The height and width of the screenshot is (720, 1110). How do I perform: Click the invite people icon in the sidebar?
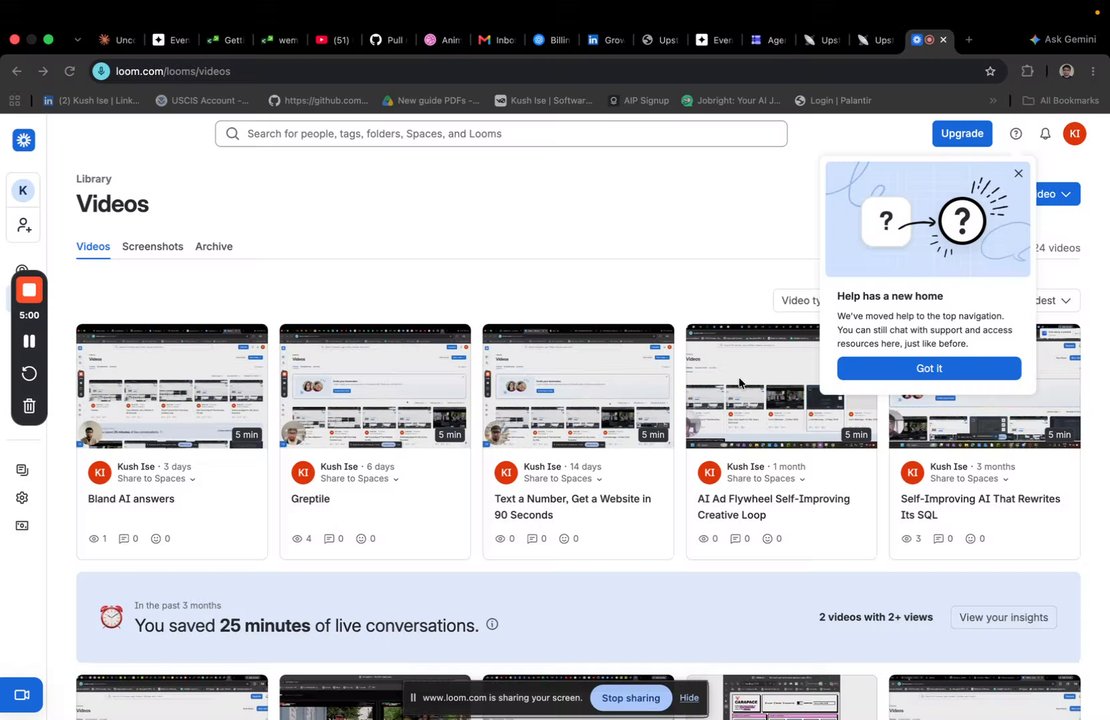pos(23,225)
